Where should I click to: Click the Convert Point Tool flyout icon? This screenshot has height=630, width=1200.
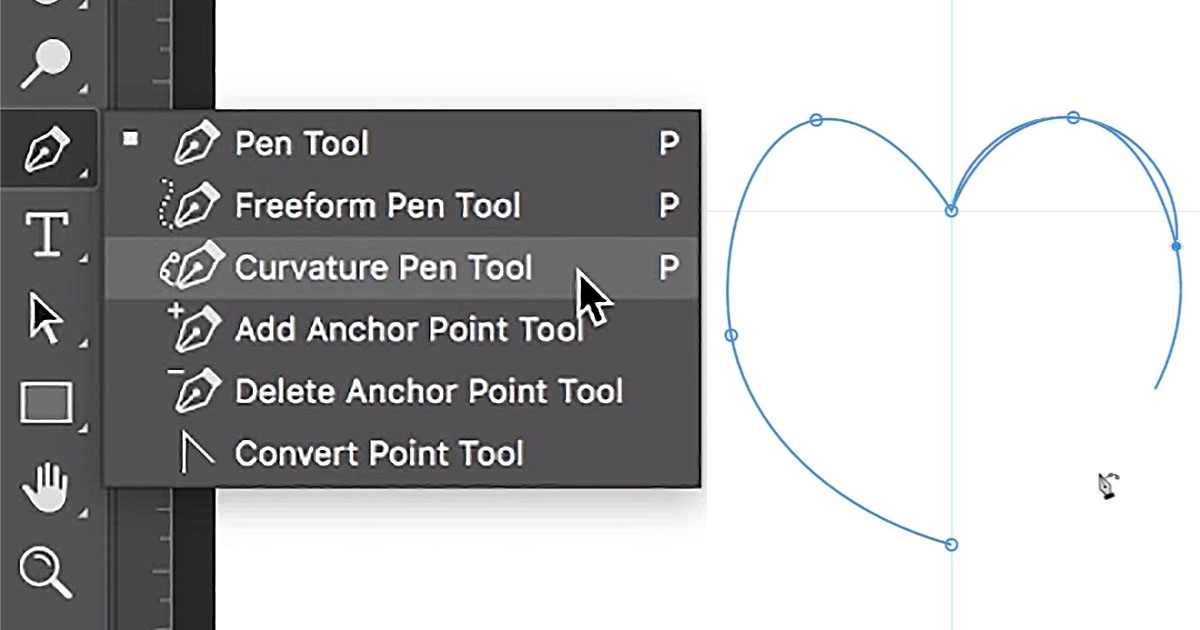tap(194, 453)
